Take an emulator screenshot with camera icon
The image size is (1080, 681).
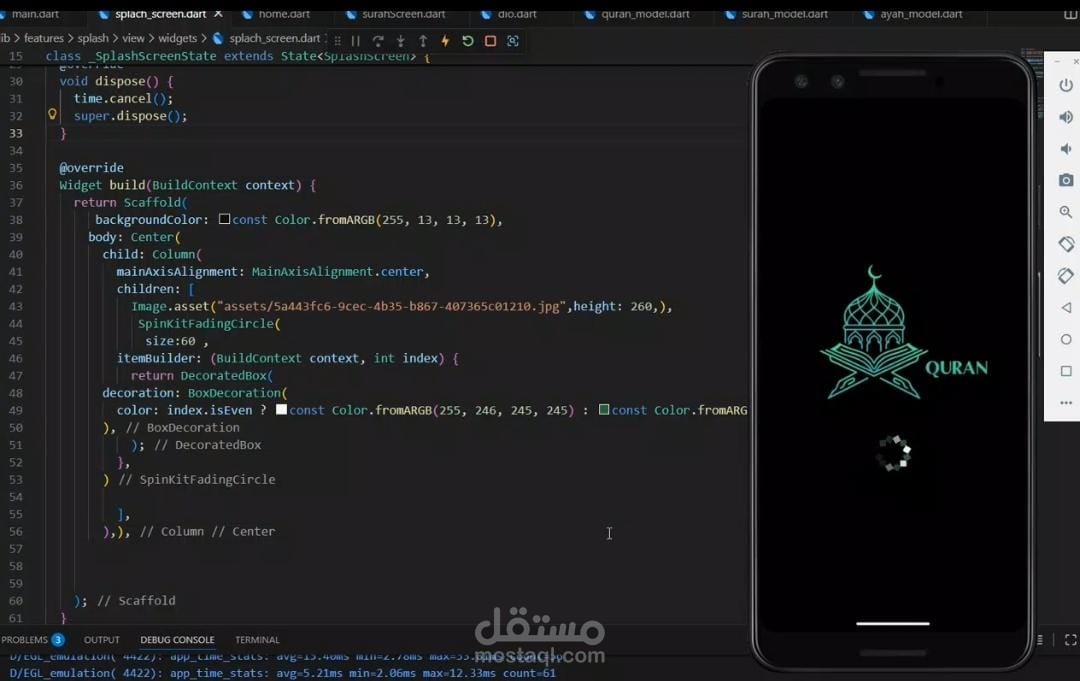[x=1066, y=180]
